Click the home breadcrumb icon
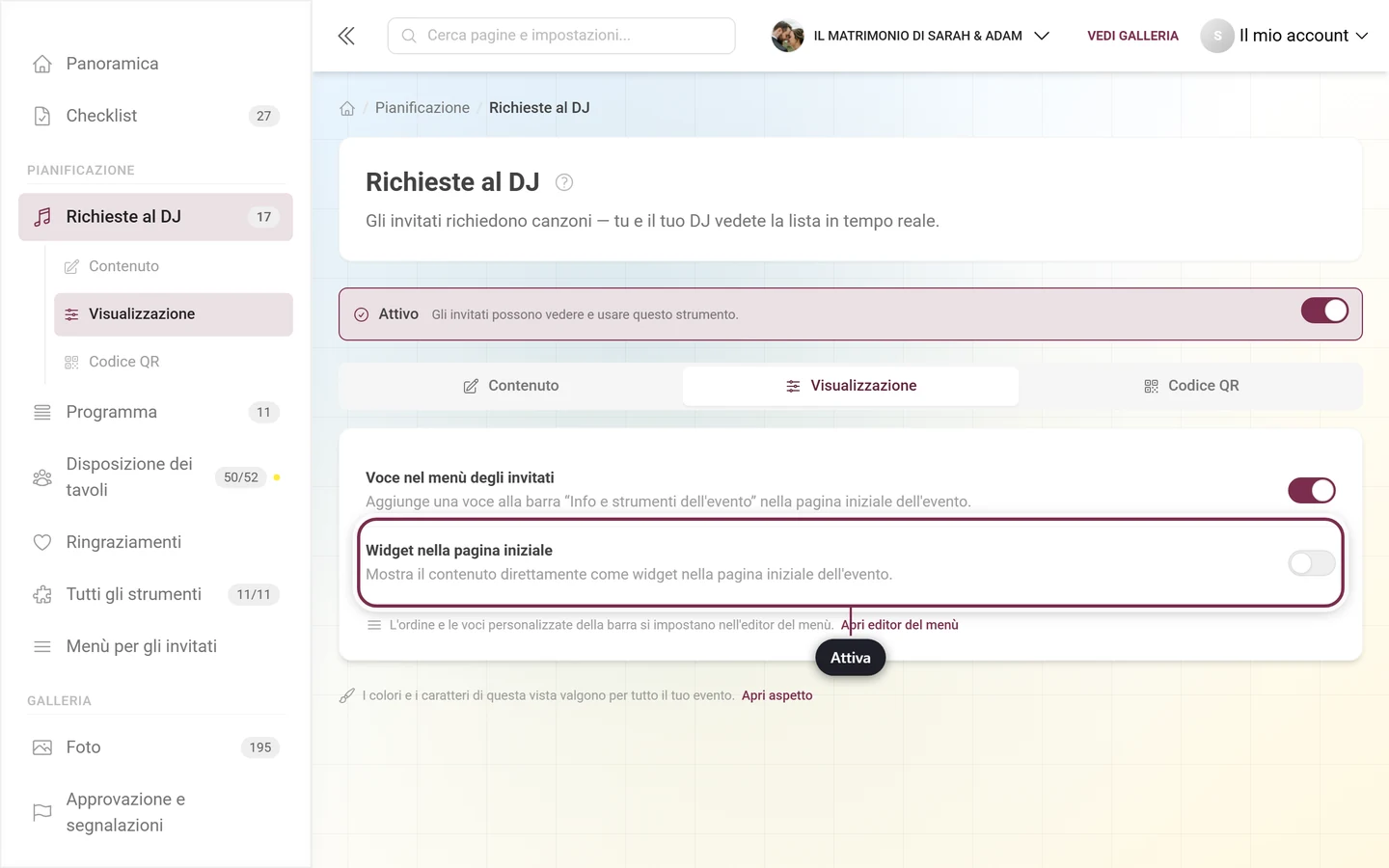 (347, 108)
